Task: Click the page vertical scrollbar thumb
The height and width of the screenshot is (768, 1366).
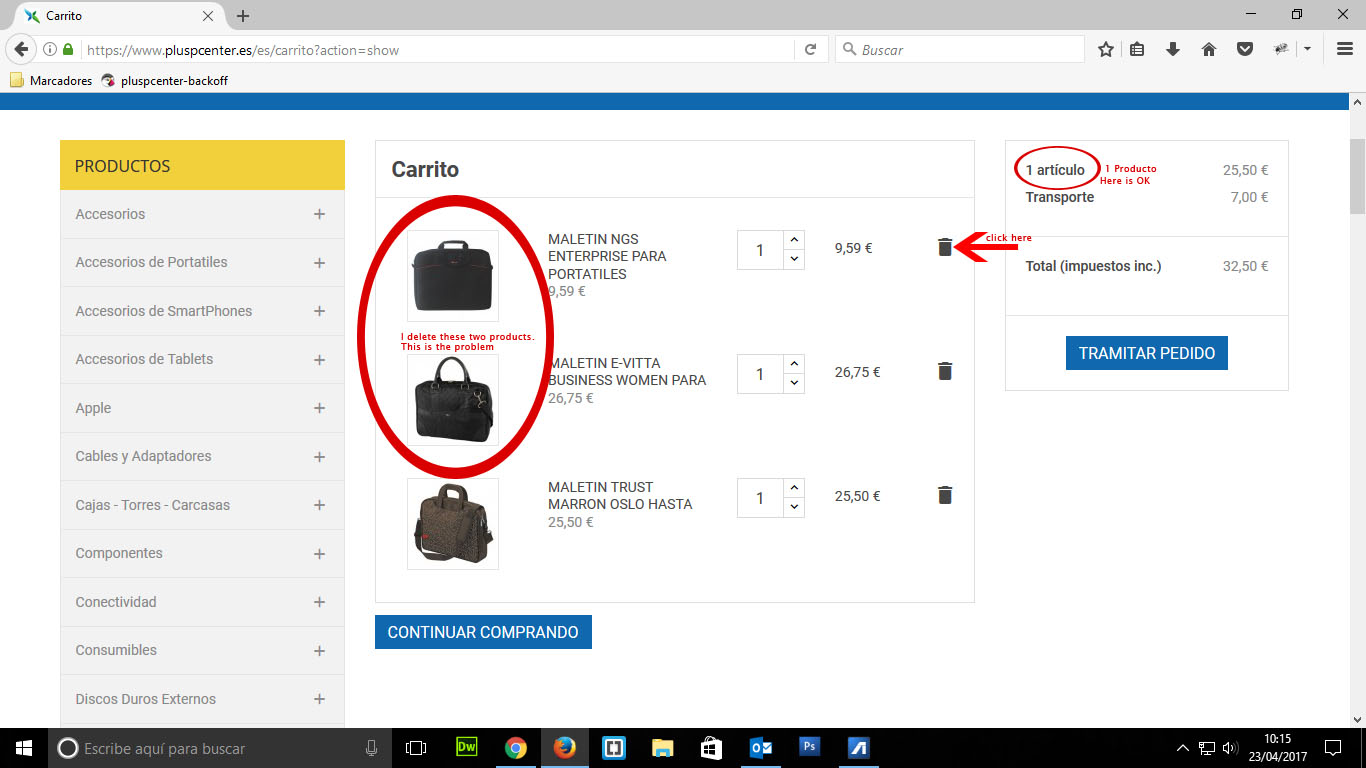Action: click(1357, 176)
